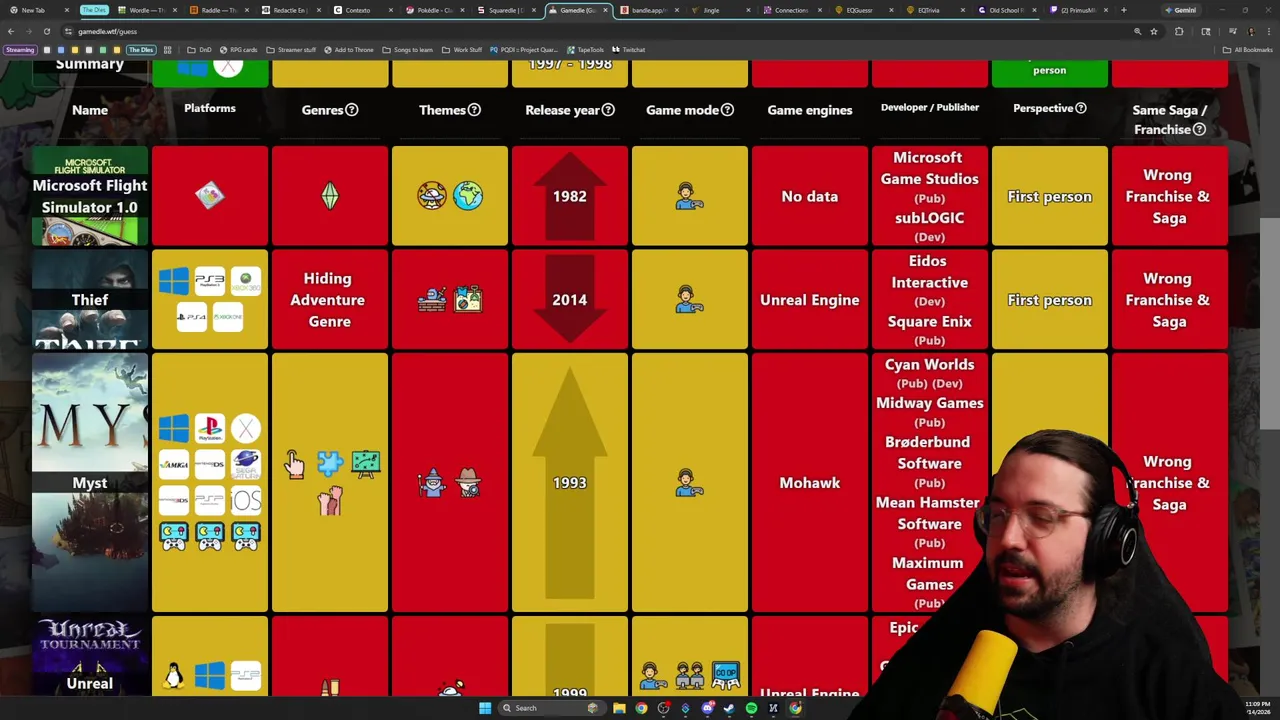Screen dimensions: 1280x720
Task: Click the PS4 platform icon in Thief row
Action: coord(192,317)
